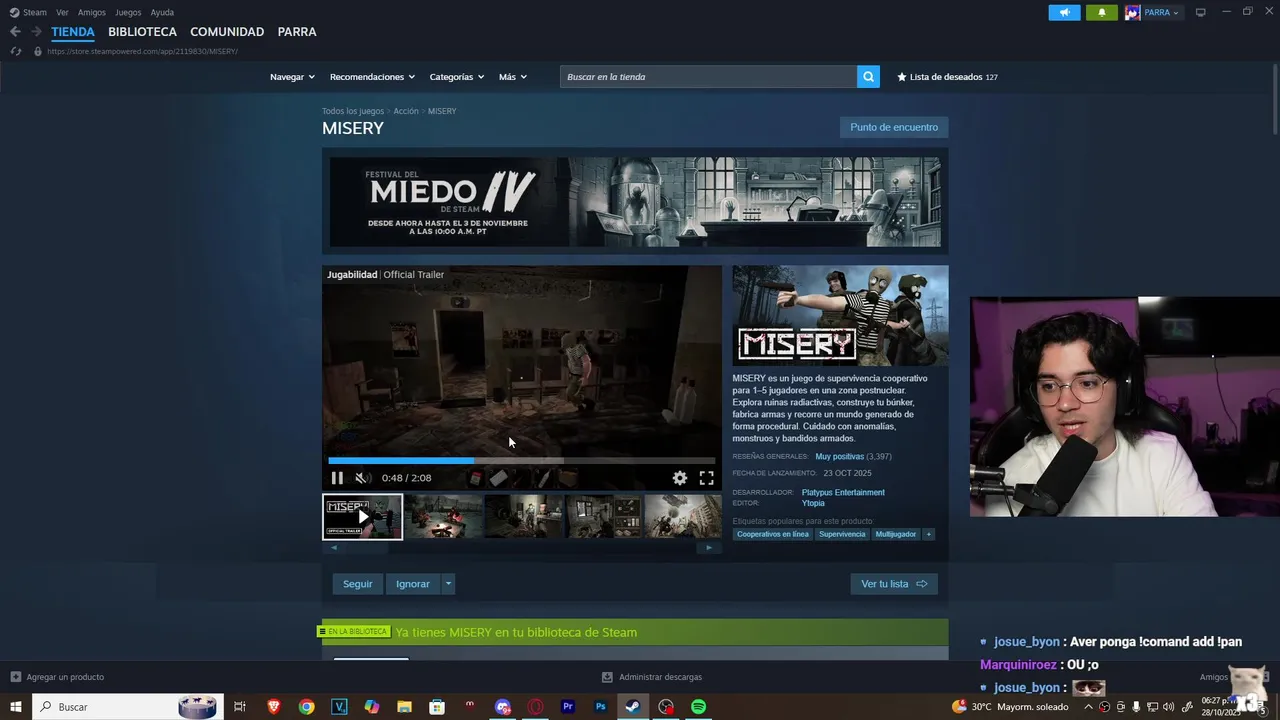Click the Punto de encuentro button
The height and width of the screenshot is (720, 1280).
coord(894,127)
